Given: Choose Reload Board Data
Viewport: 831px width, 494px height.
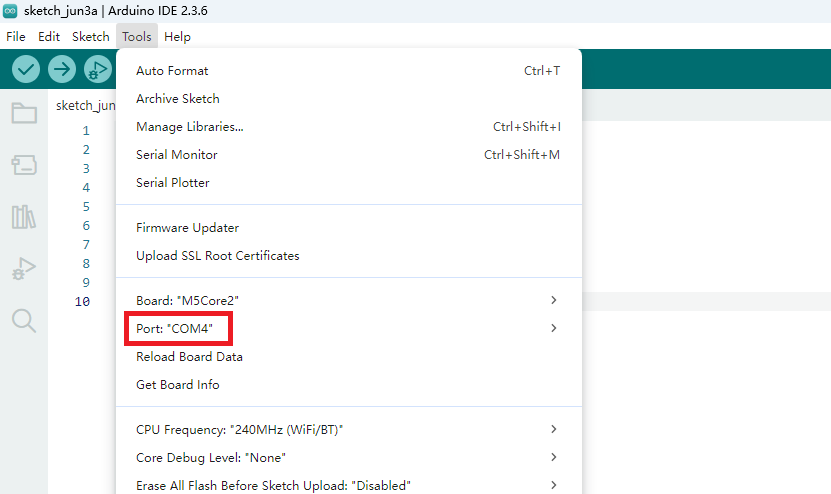Looking at the screenshot, I should click(349, 357).
